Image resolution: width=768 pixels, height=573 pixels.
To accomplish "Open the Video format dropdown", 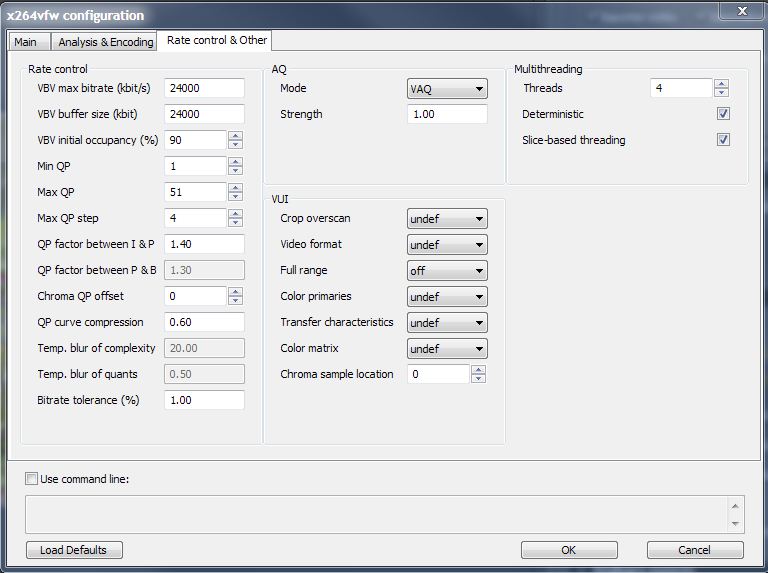I will point(447,244).
